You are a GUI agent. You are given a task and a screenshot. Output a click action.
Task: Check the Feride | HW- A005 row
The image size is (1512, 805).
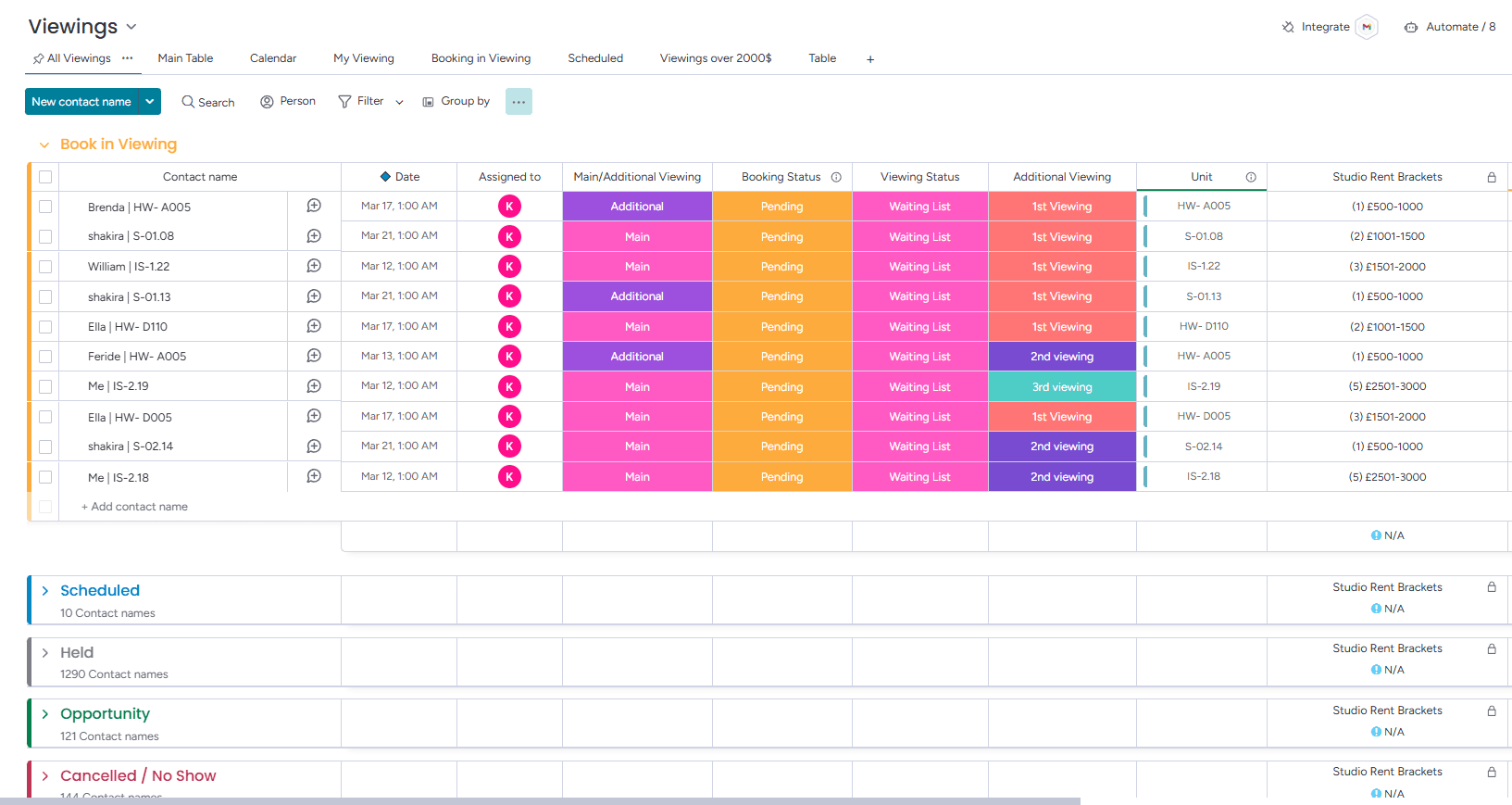coord(45,356)
